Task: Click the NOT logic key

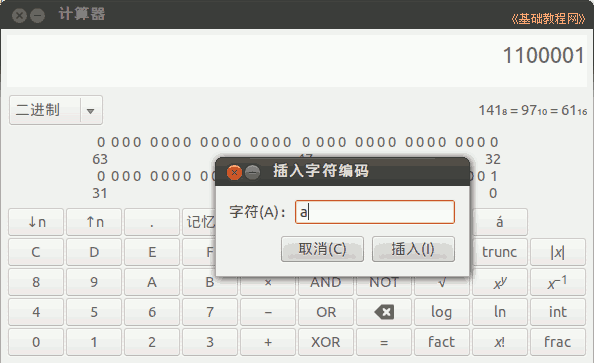Action: 384,283
